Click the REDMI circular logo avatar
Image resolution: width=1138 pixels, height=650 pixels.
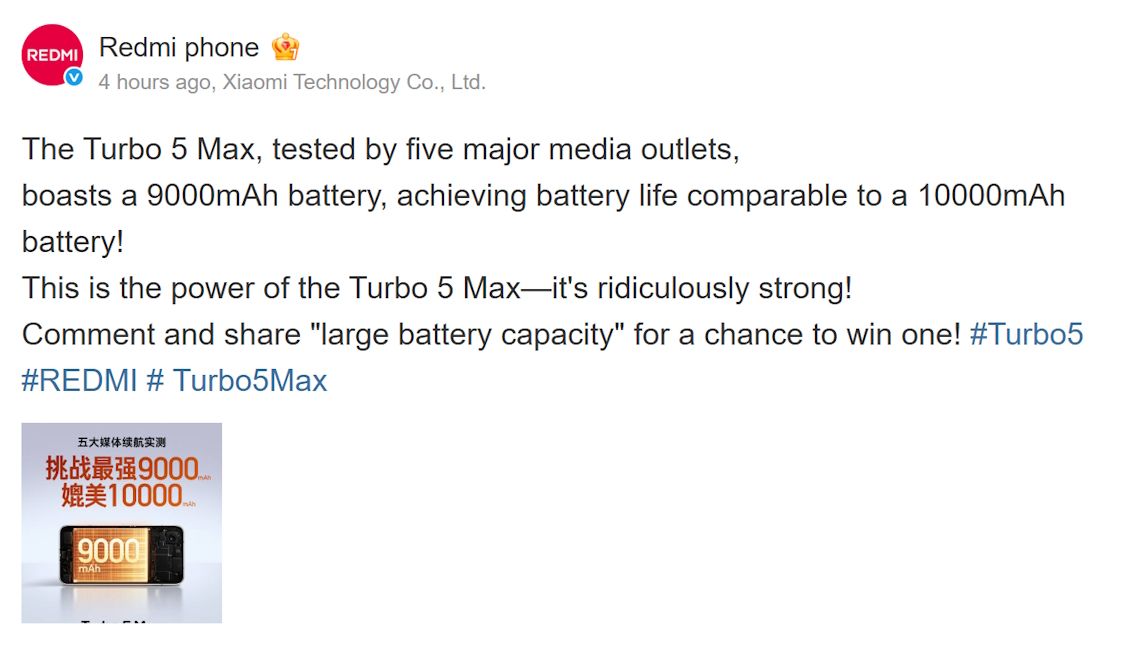(51, 55)
